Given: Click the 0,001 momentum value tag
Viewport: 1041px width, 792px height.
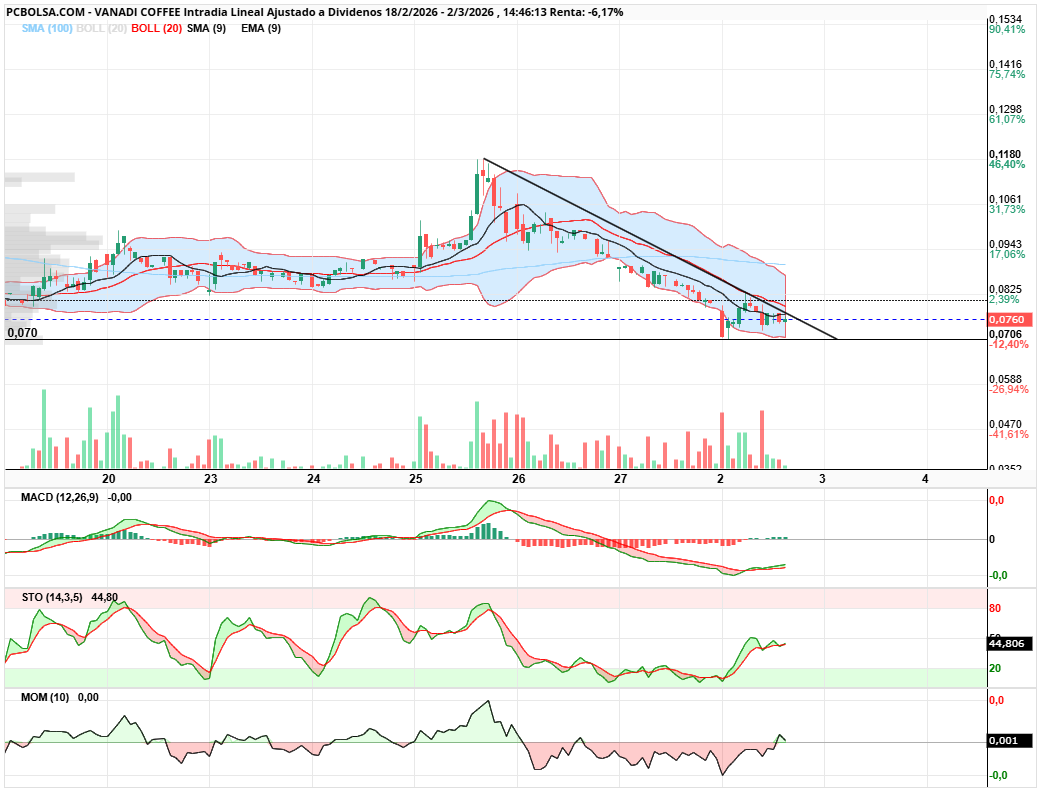Looking at the screenshot, I should point(1003,741).
